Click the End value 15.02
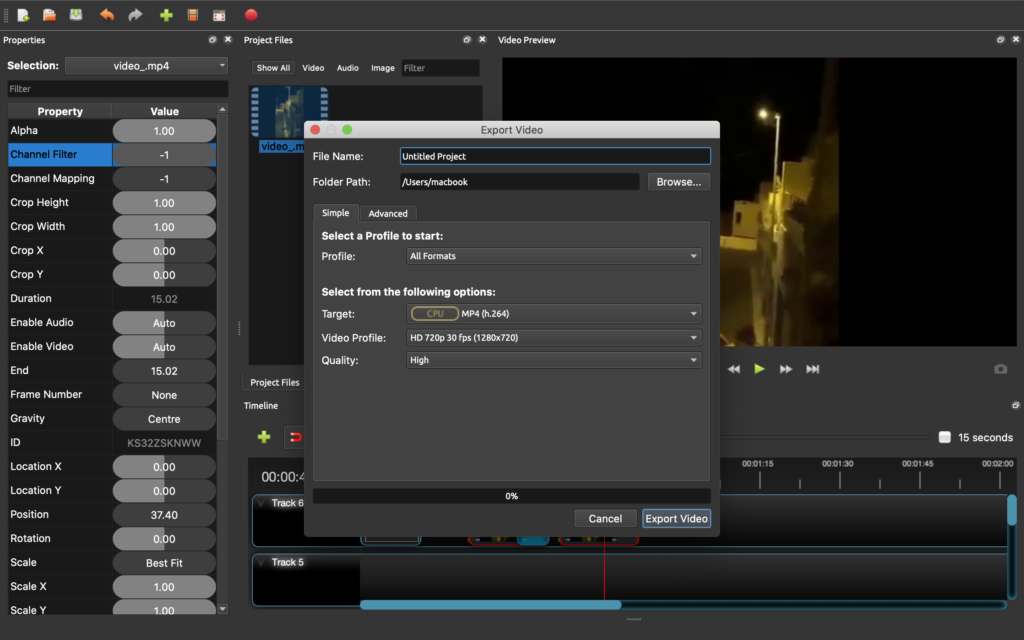The width and height of the screenshot is (1024, 640). [x=164, y=371]
